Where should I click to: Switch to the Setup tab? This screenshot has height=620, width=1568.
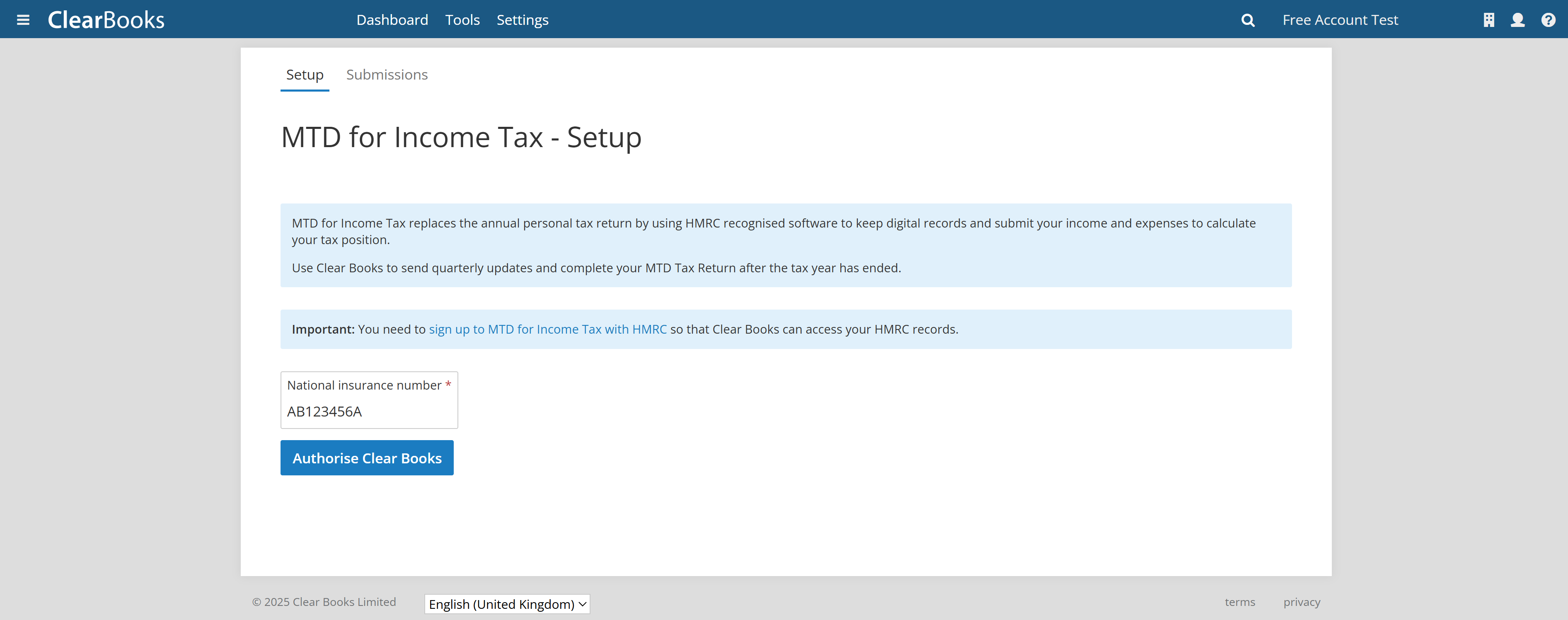coord(304,75)
